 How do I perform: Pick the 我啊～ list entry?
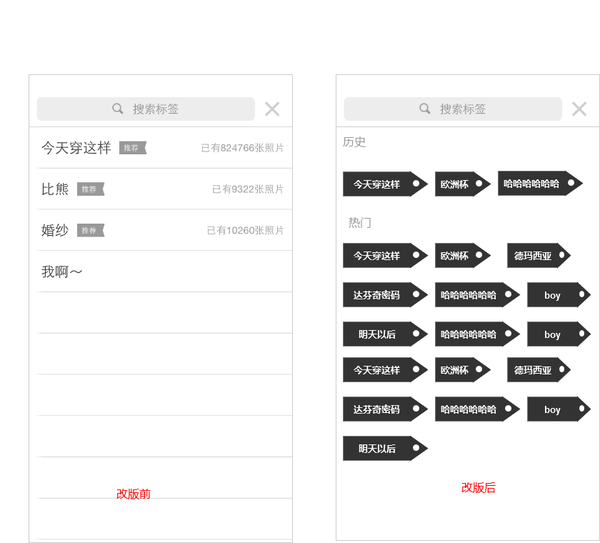[x=62, y=272]
